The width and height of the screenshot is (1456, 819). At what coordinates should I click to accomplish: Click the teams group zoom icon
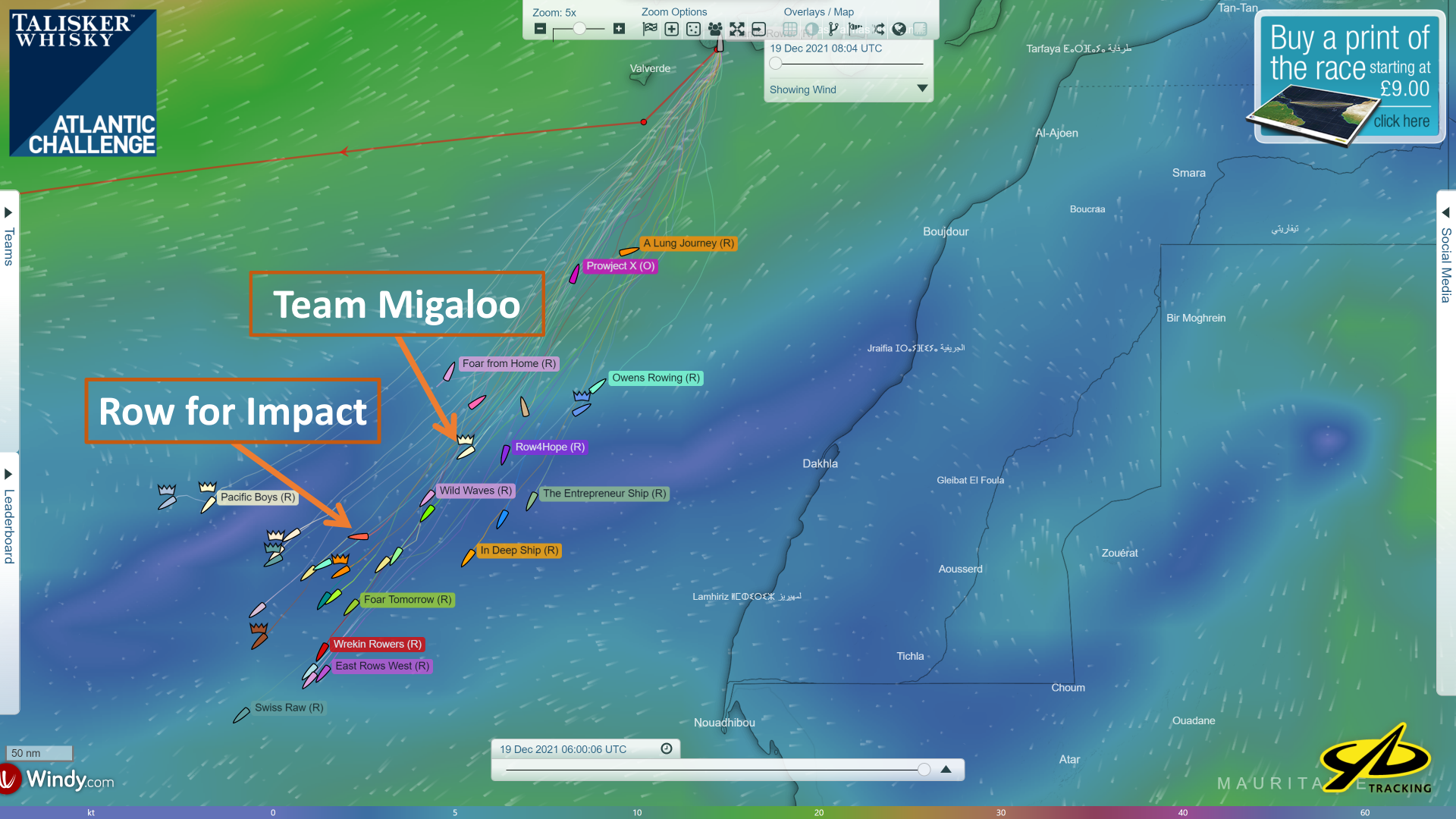715,29
